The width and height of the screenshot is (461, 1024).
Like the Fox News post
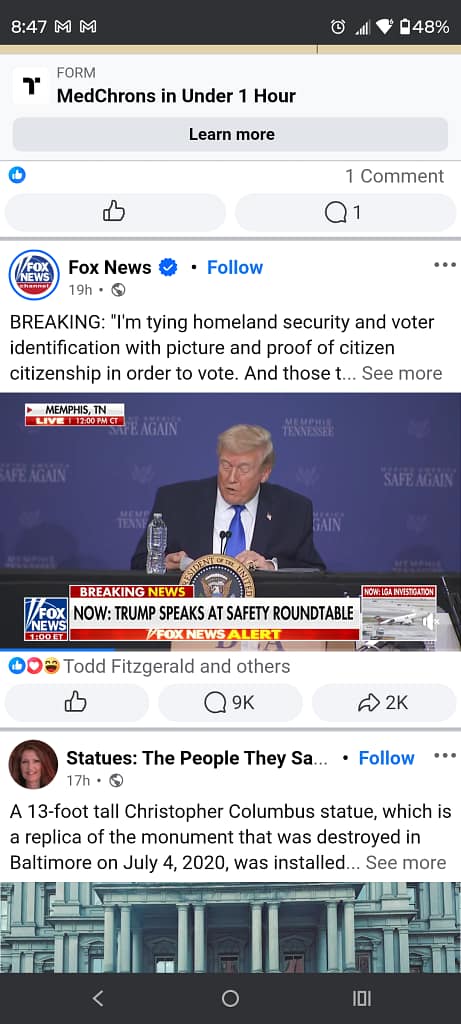coord(76,702)
